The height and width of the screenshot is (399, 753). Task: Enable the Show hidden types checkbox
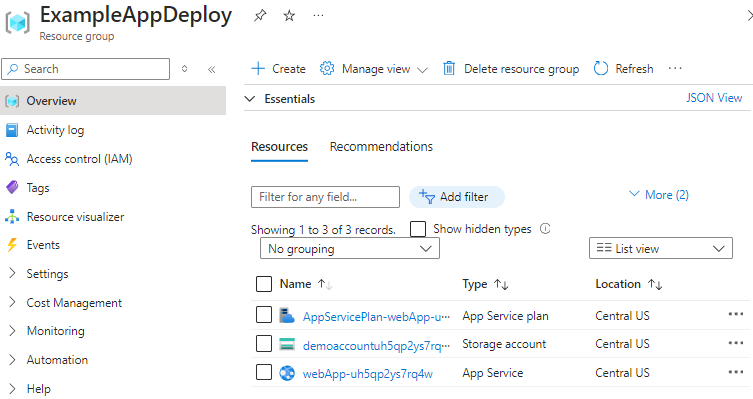(x=418, y=229)
